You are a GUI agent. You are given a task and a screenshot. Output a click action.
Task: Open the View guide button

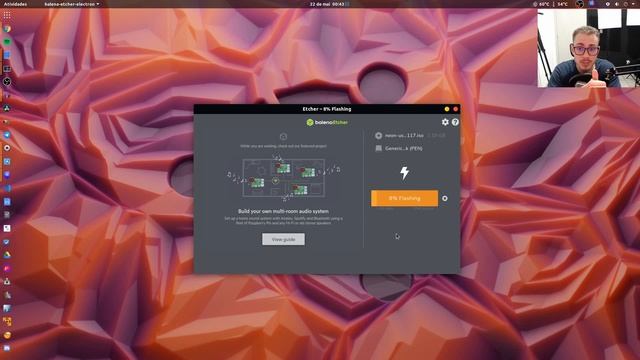[x=283, y=239]
